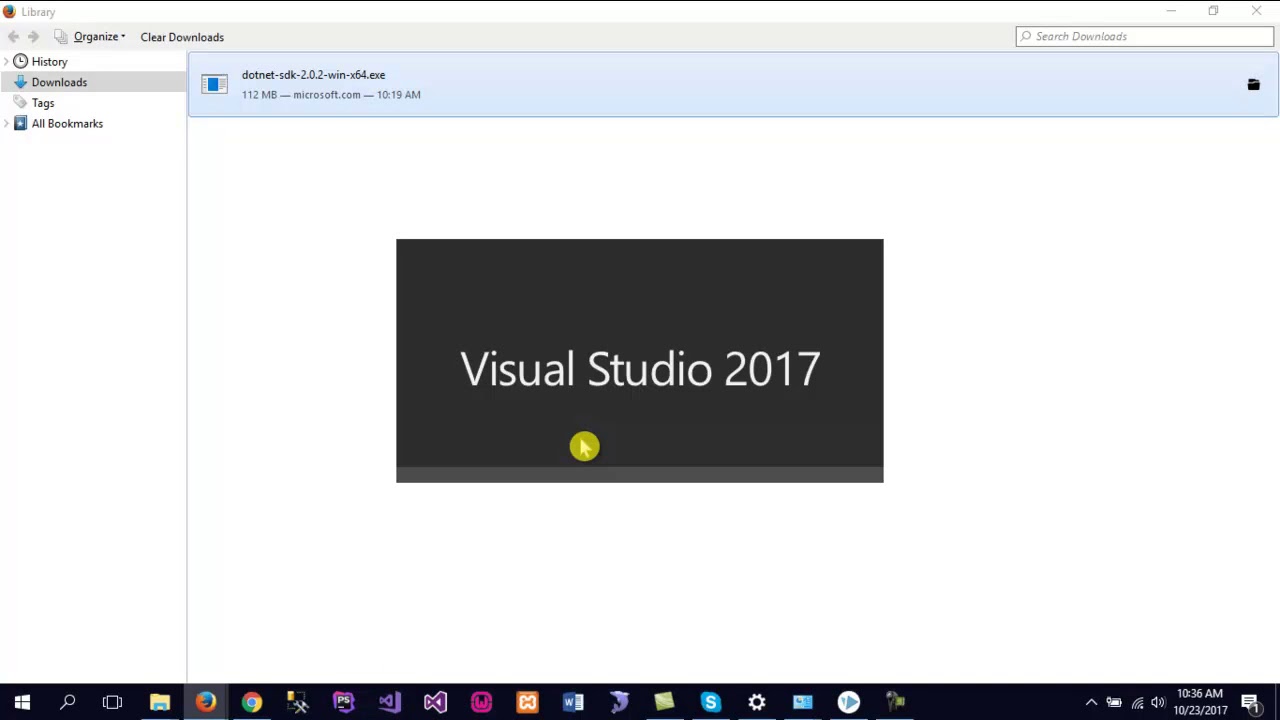
Task: Click the battery icon in the system tray
Action: click(1114, 702)
